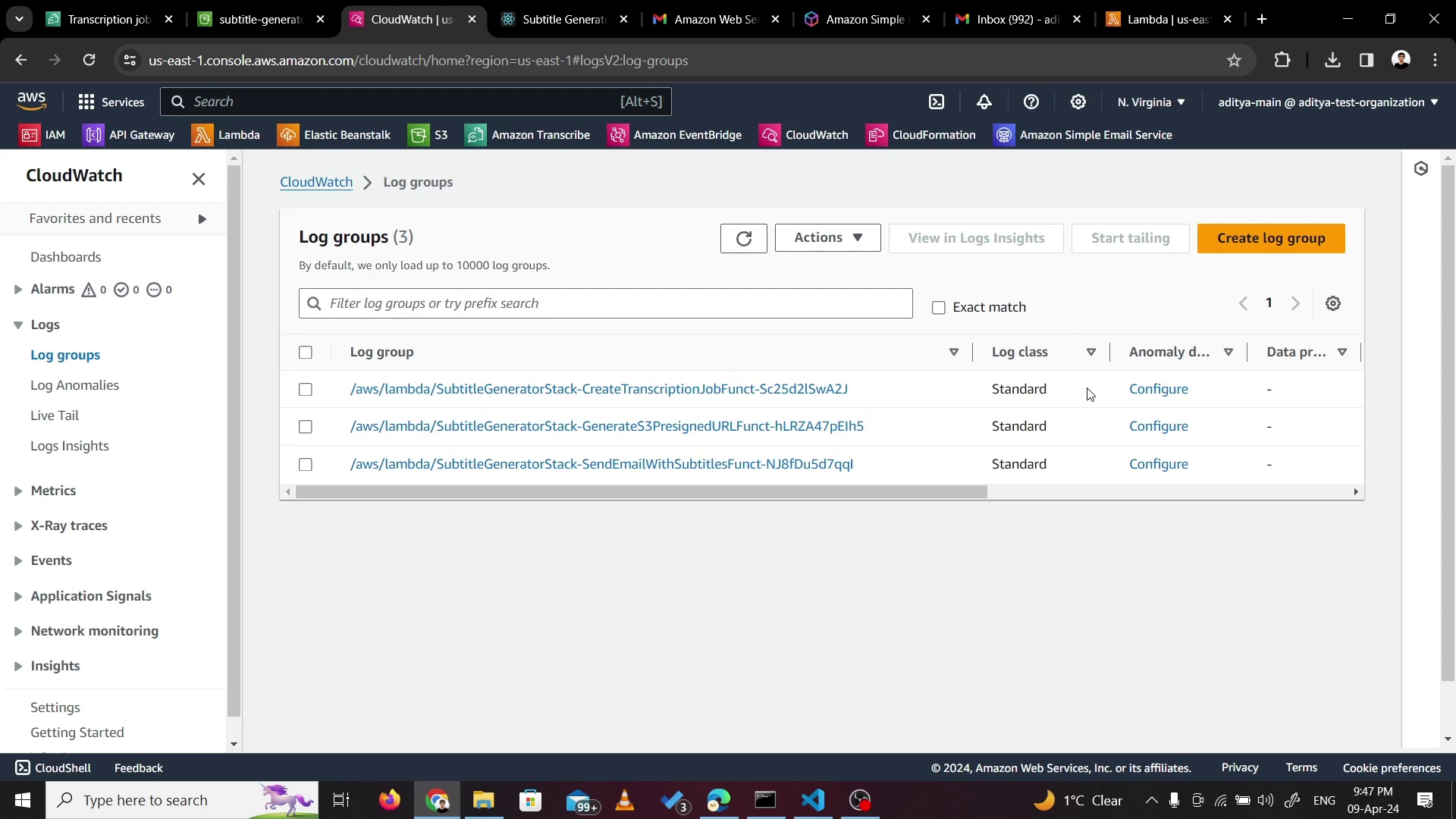Open Logs Insights in the sidebar

tap(70, 446)
